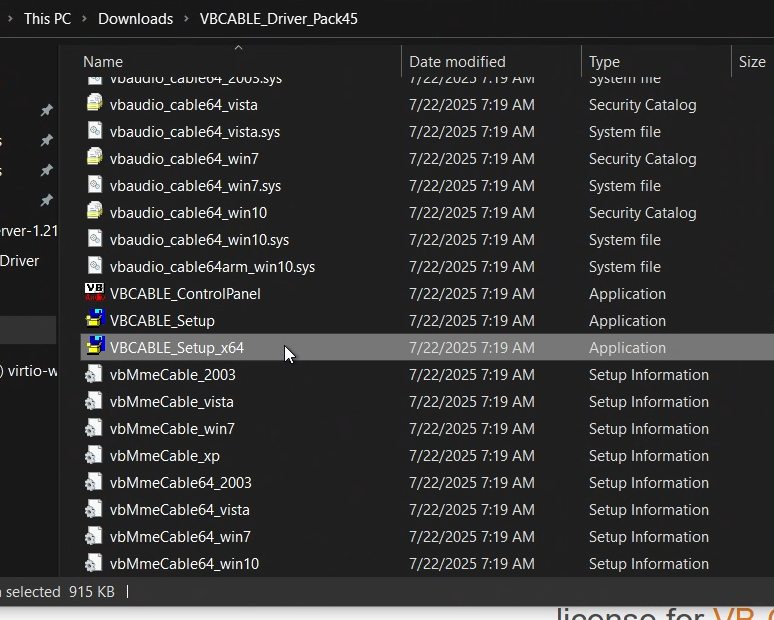Viewport: 774px width, 620px height.
Task: Toggle sort direction arrow above Name column
Action: 238,47
